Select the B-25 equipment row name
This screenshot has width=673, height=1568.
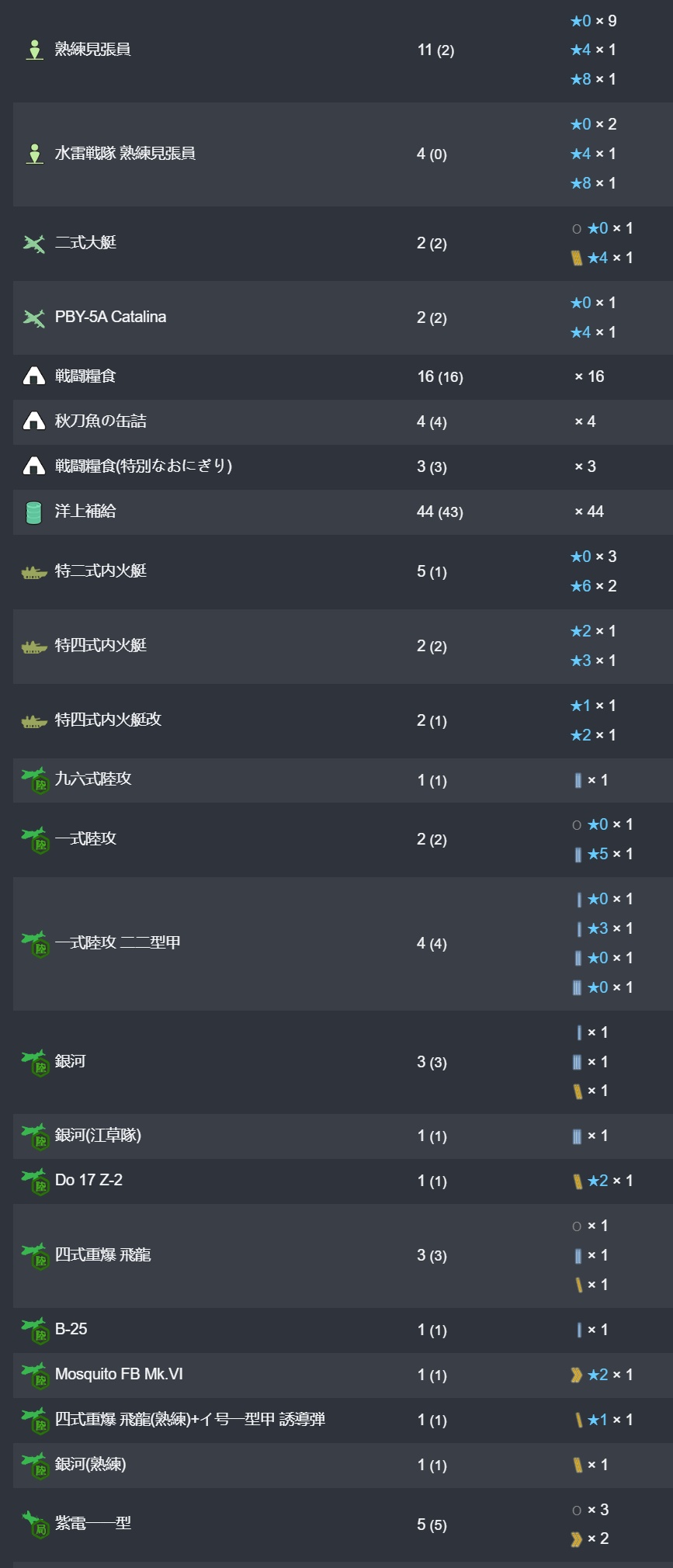pos(71,1329)
